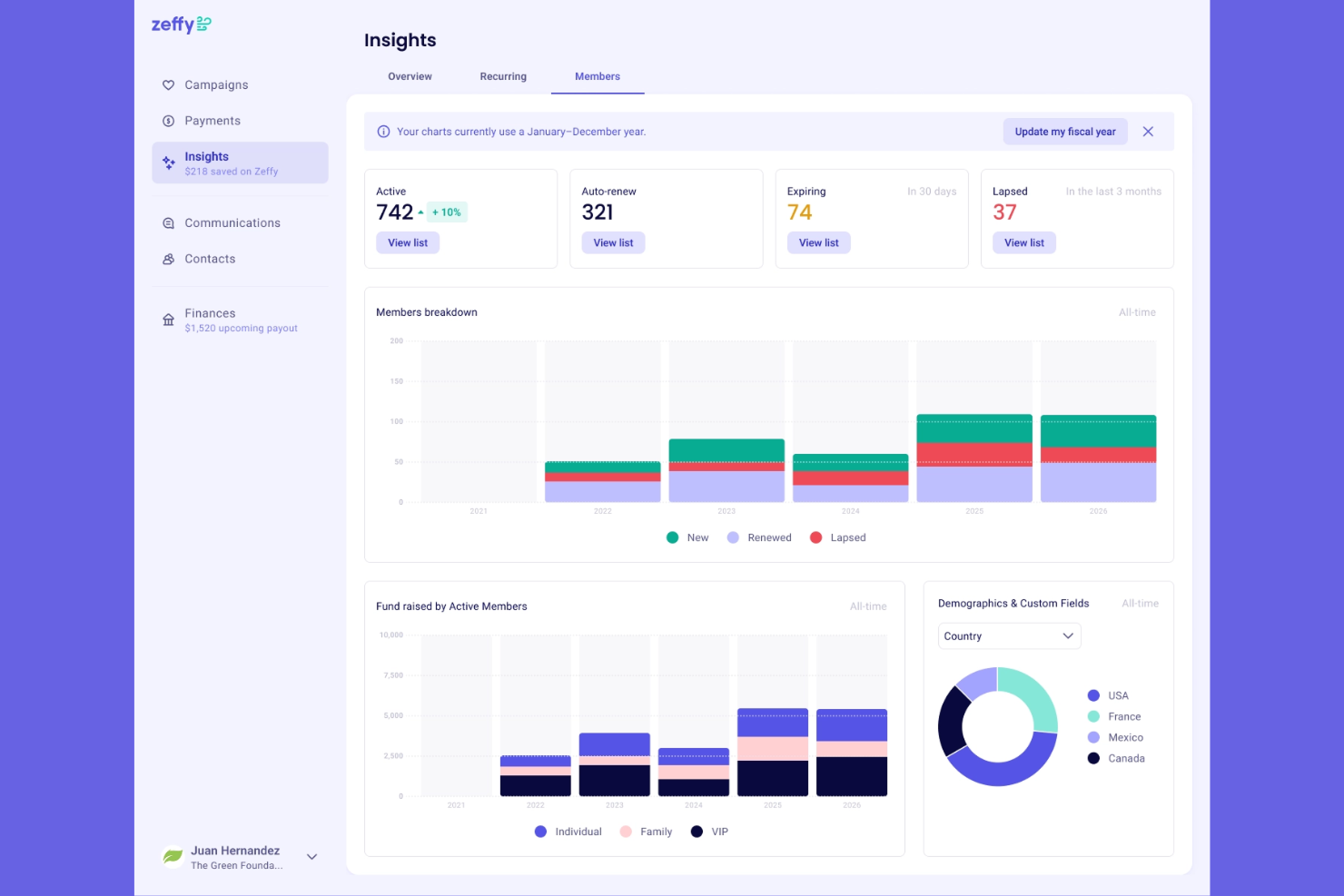Expand the Juan Hernandez account menu
The height and width of the screenshot is (896, 1344).
pyautogui.click(x=311, y=857)
